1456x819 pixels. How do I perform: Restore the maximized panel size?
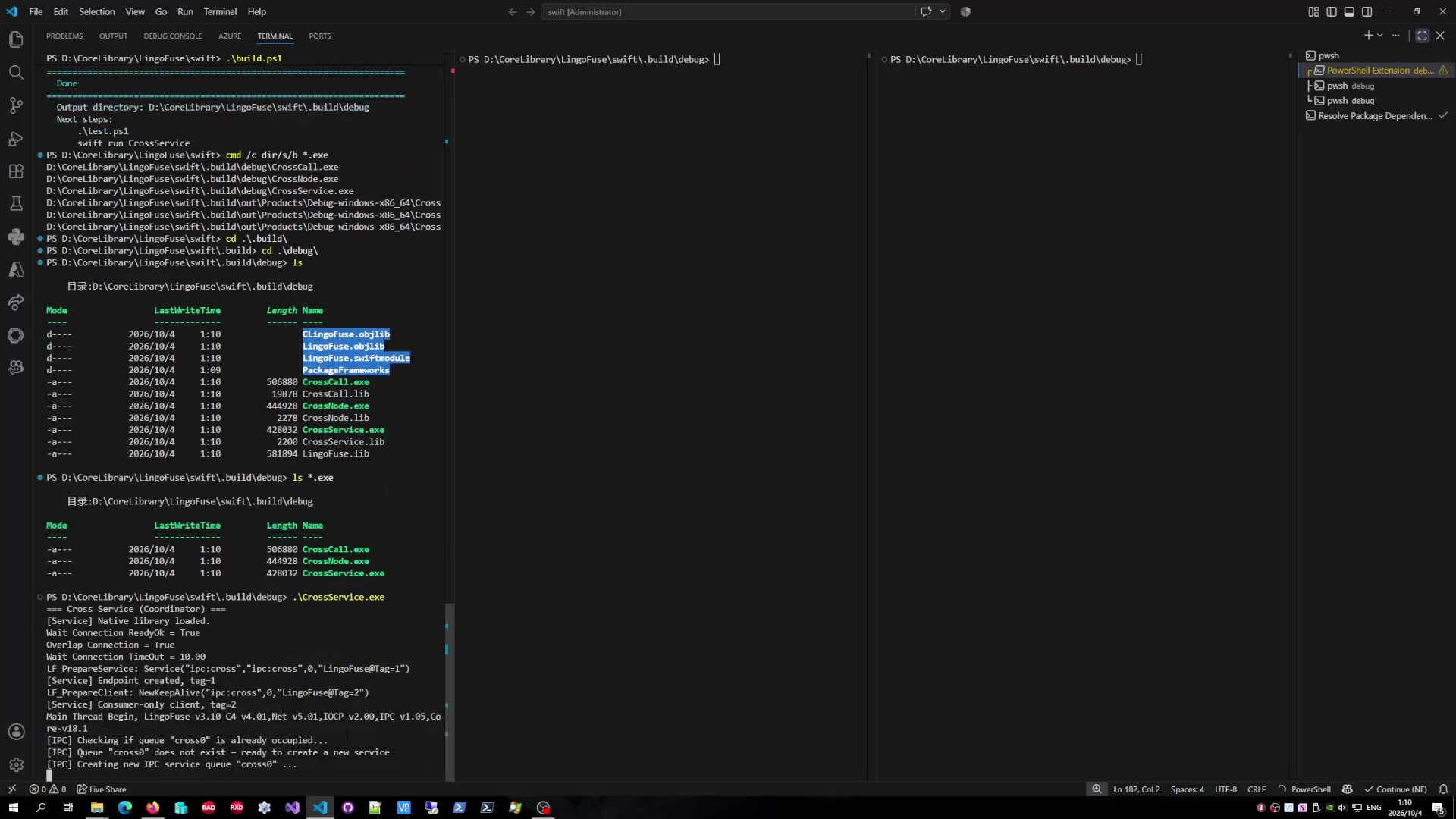[1422, 36]
